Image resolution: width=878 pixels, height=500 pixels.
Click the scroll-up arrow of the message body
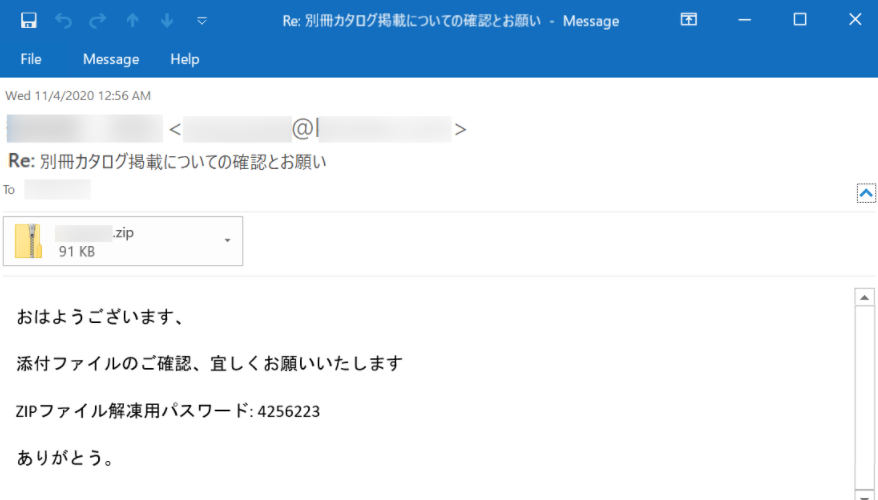(x=865, y=297)
